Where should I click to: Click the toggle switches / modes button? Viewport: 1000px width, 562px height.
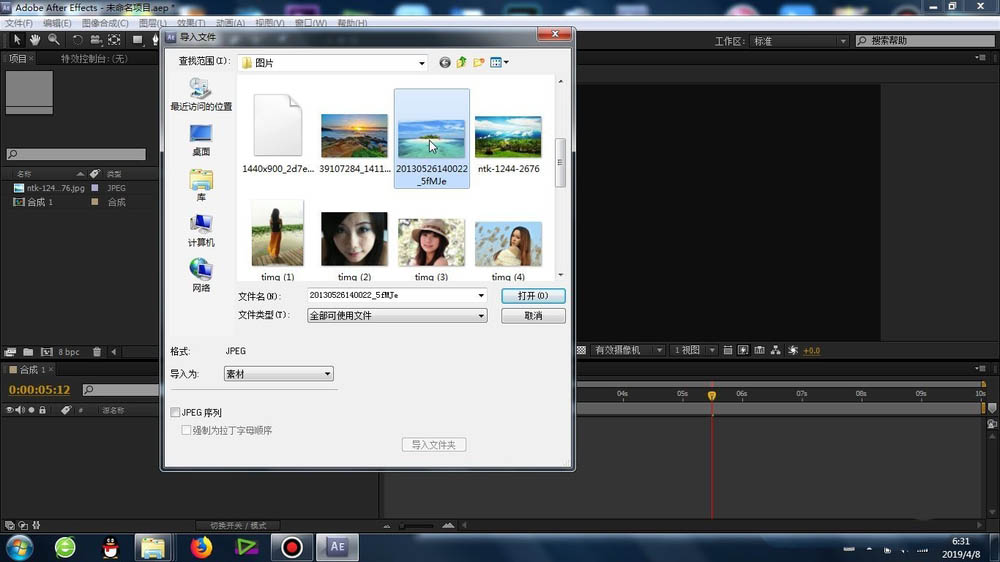click(239, 526)
